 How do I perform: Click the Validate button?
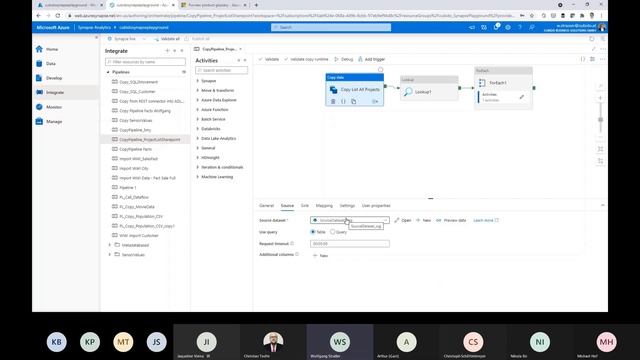click(x=269, y=59)
